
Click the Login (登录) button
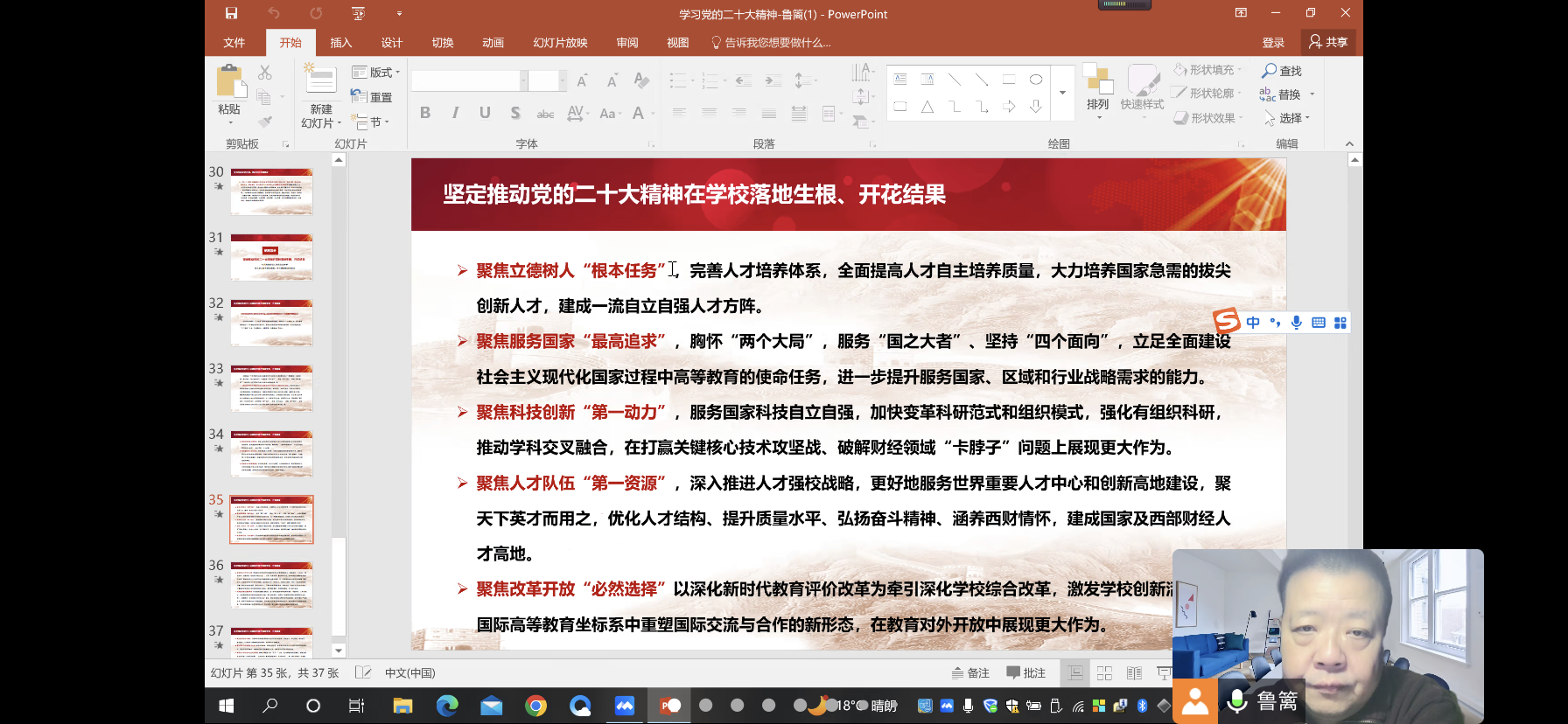click(x=1273, y=43)
